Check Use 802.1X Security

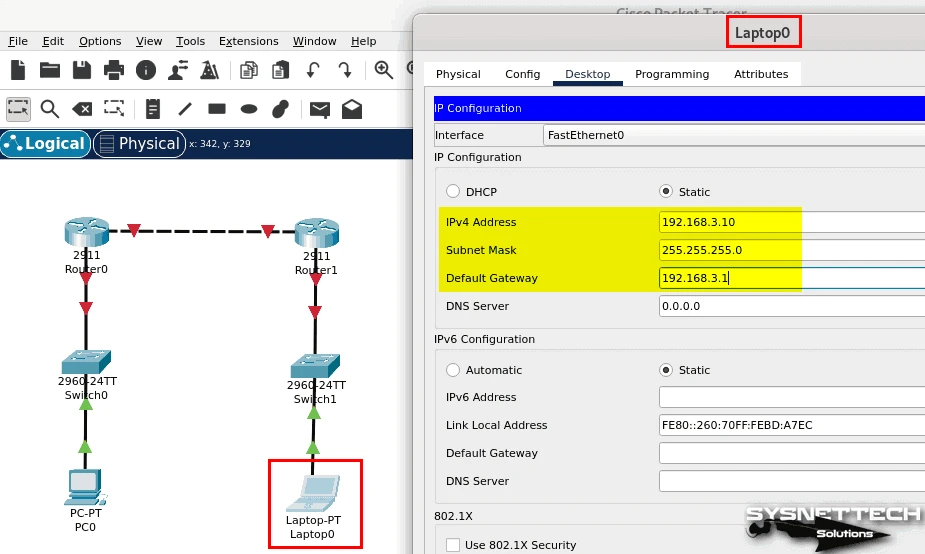454,545
